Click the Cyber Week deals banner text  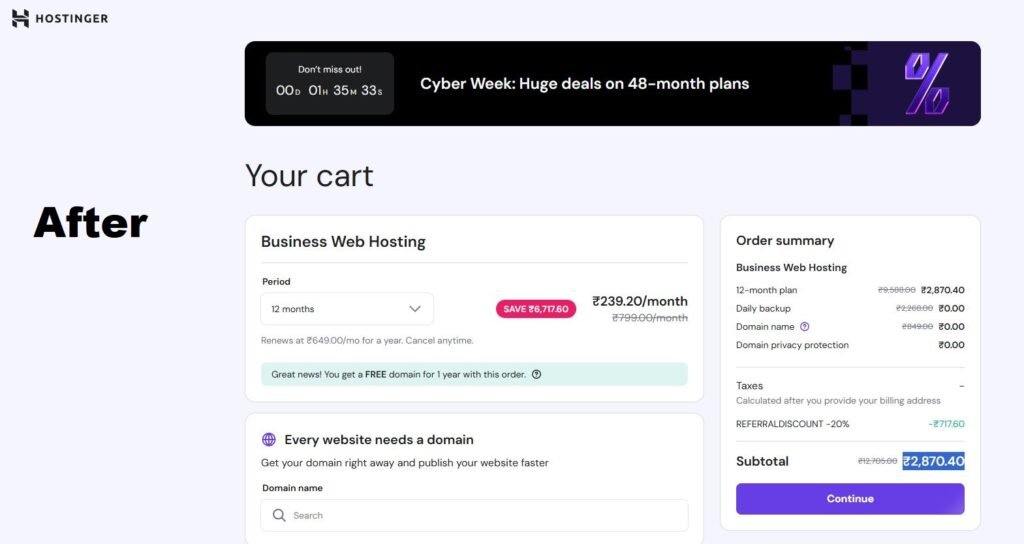(x=584, y=83)
